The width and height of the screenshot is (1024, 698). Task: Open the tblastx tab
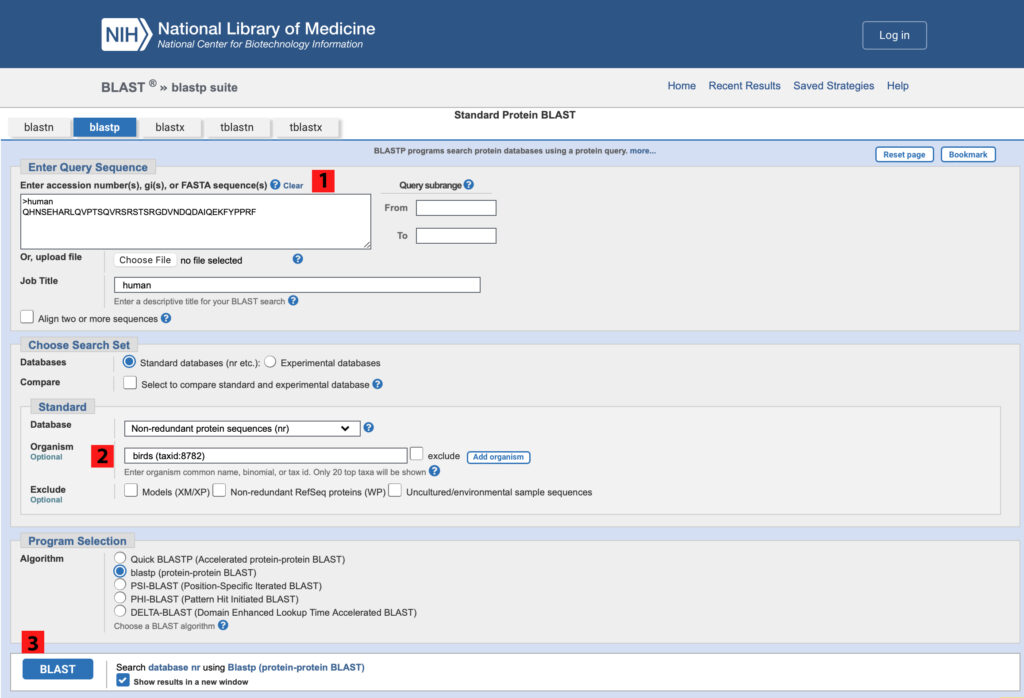pos(306,127)
